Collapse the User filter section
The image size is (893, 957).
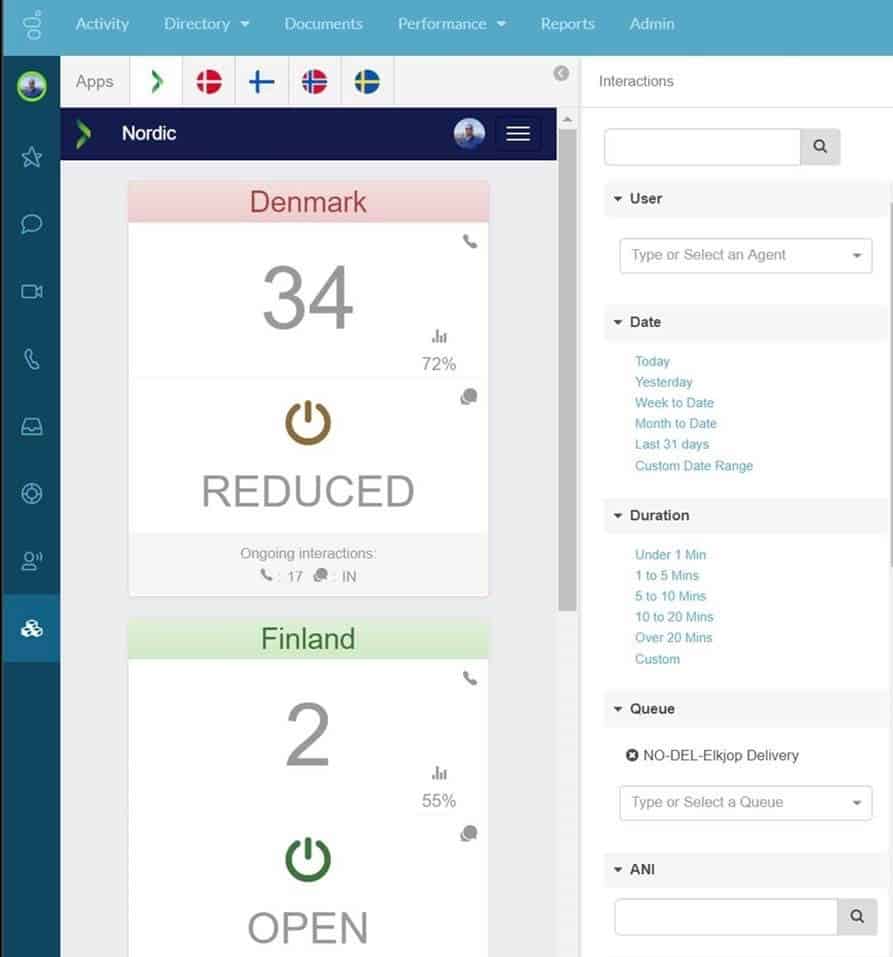pyautogui.click(x=618, y=199)
